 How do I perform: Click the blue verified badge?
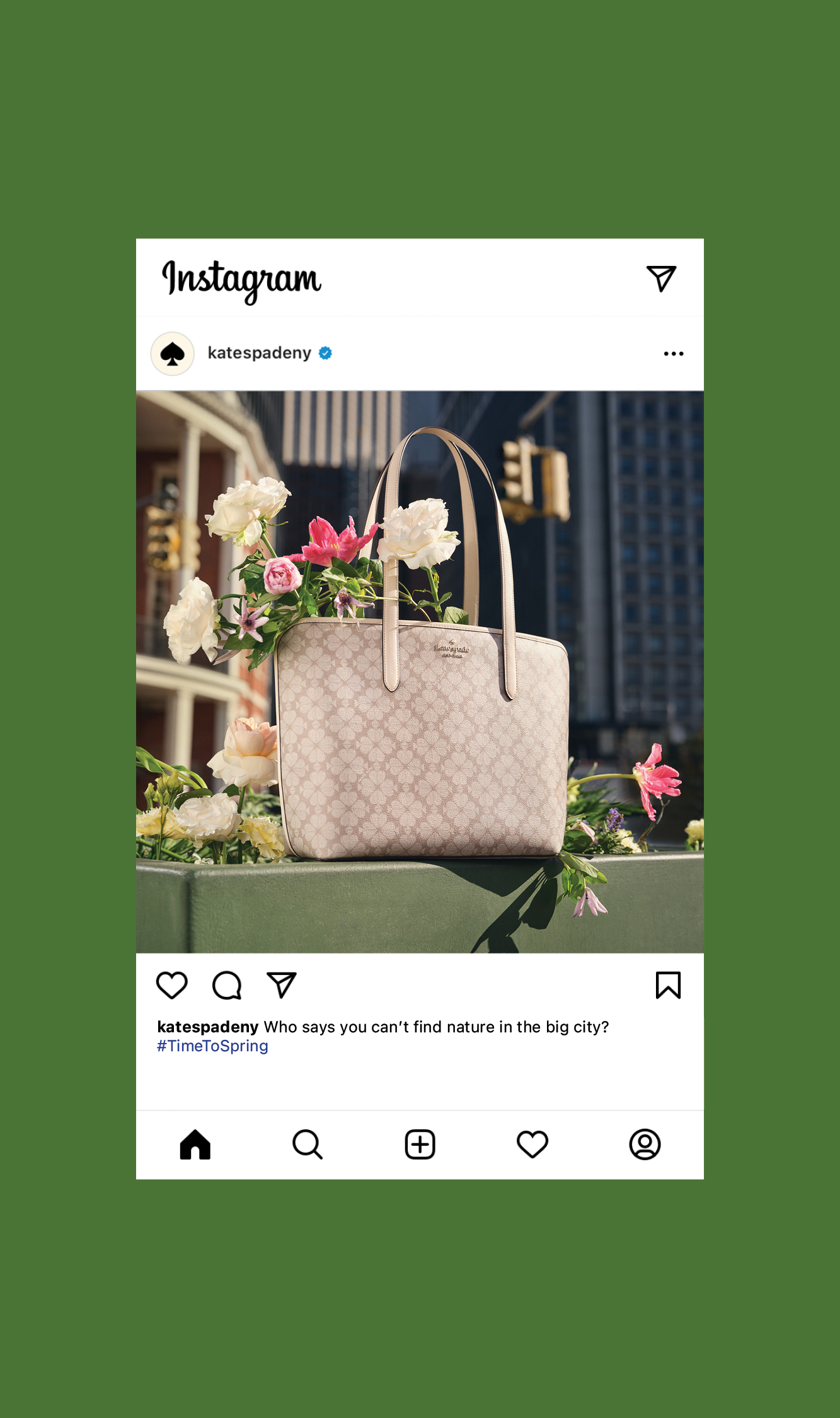click(325, 353)
